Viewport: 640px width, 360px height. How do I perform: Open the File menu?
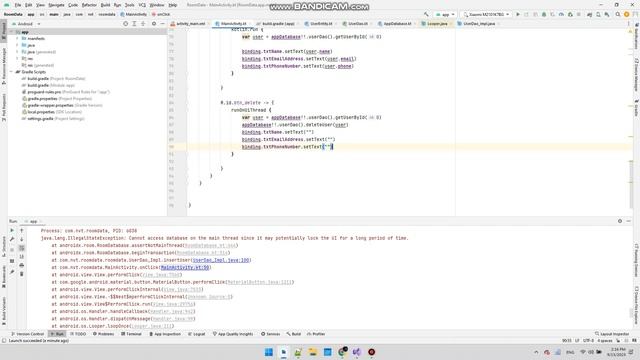(18, 5)
